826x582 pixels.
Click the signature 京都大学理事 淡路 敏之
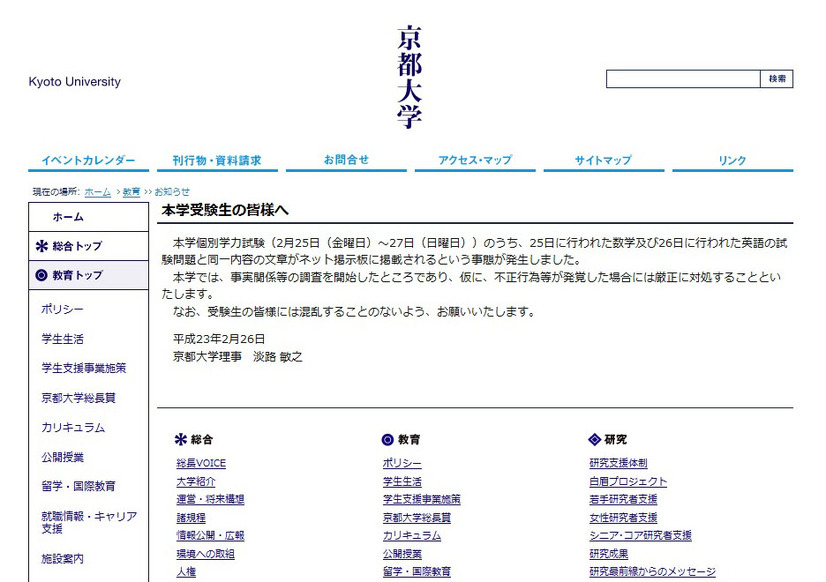[x=238, y=357]
